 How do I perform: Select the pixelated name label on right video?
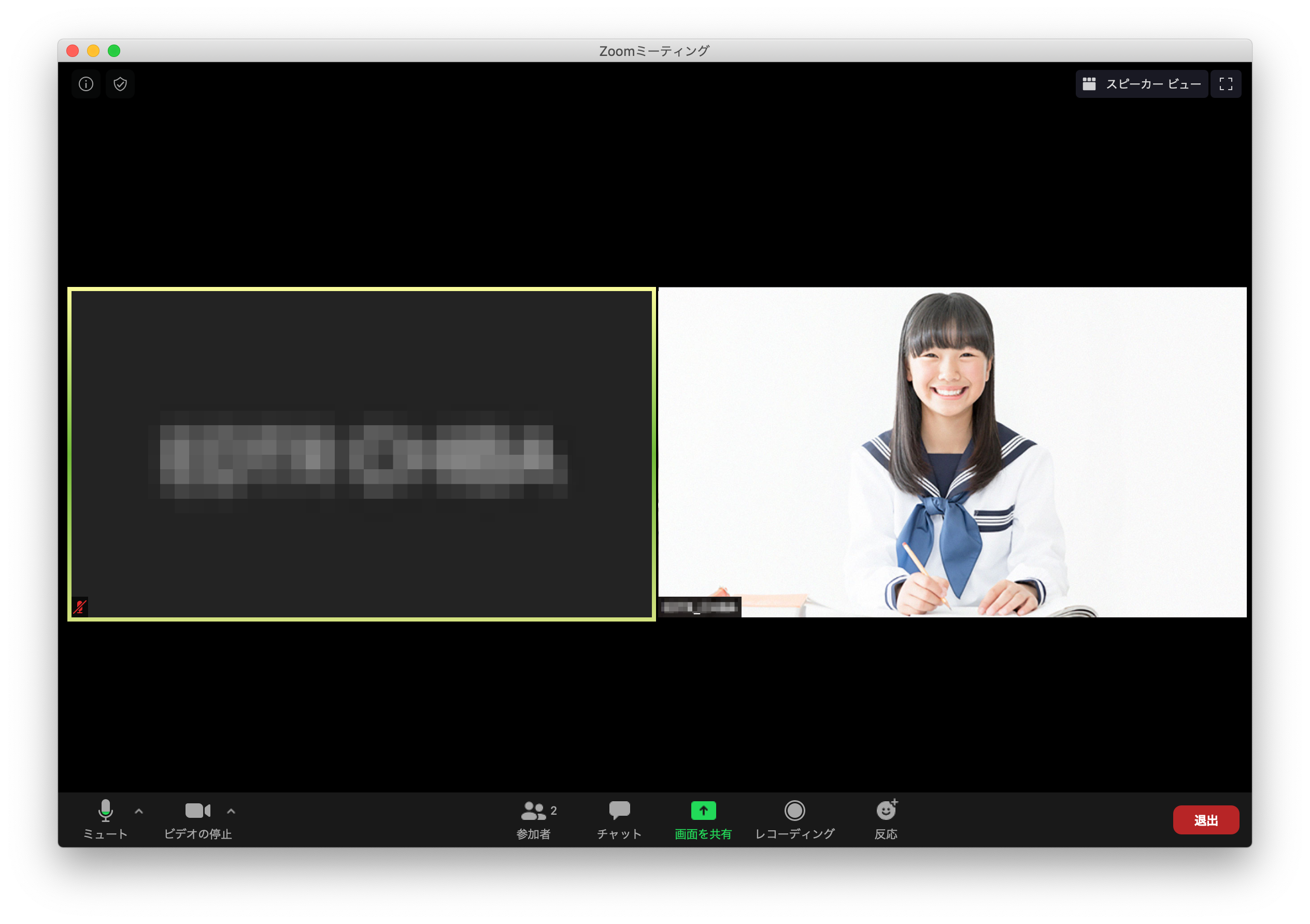(x=699, y=608)
